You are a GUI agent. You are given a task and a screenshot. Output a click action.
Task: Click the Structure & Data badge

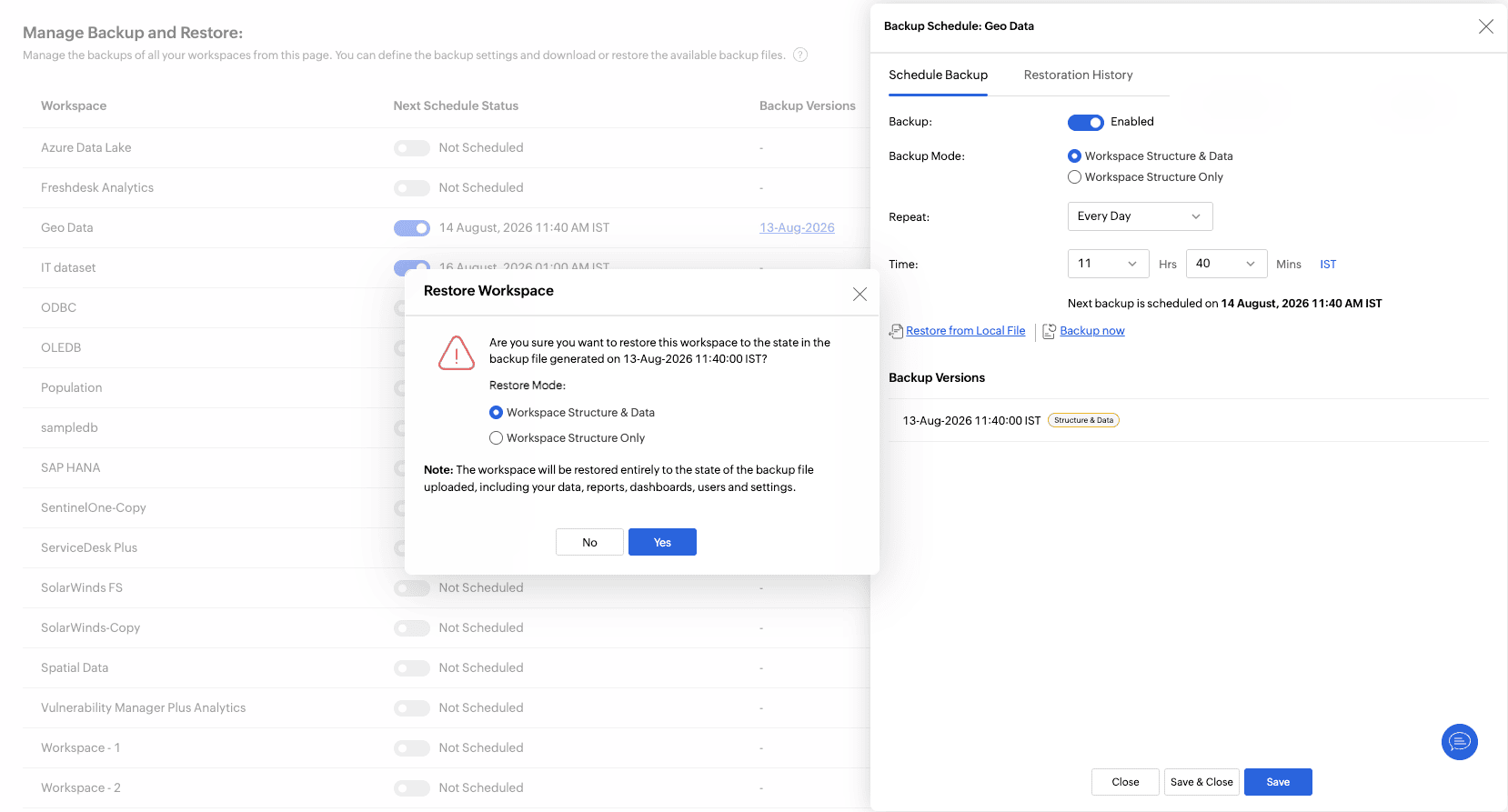coord(1083,420)
